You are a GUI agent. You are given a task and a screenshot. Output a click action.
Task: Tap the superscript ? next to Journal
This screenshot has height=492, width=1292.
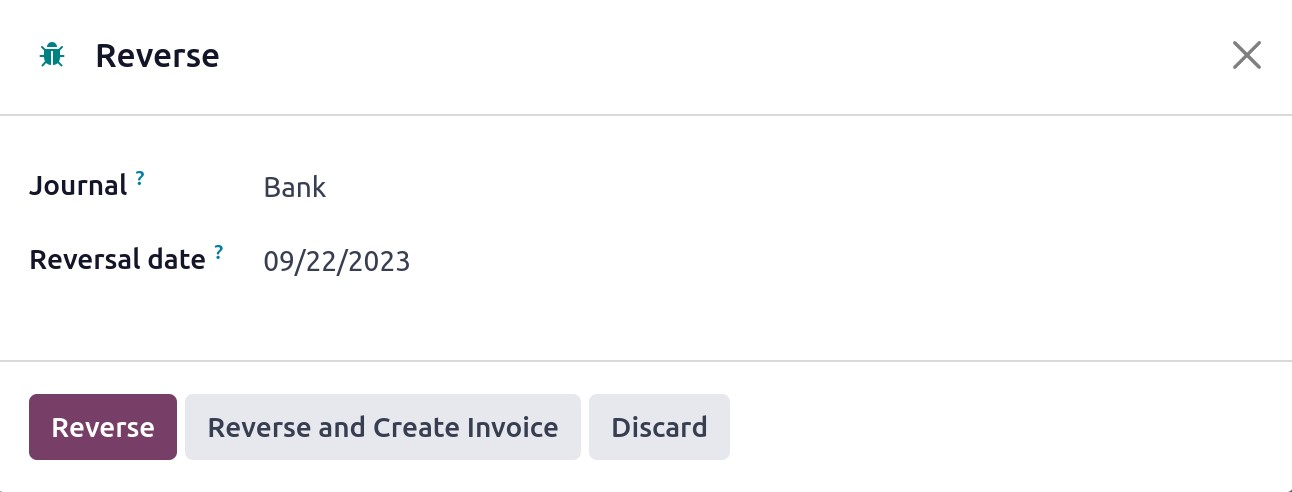tap(140, 178)
